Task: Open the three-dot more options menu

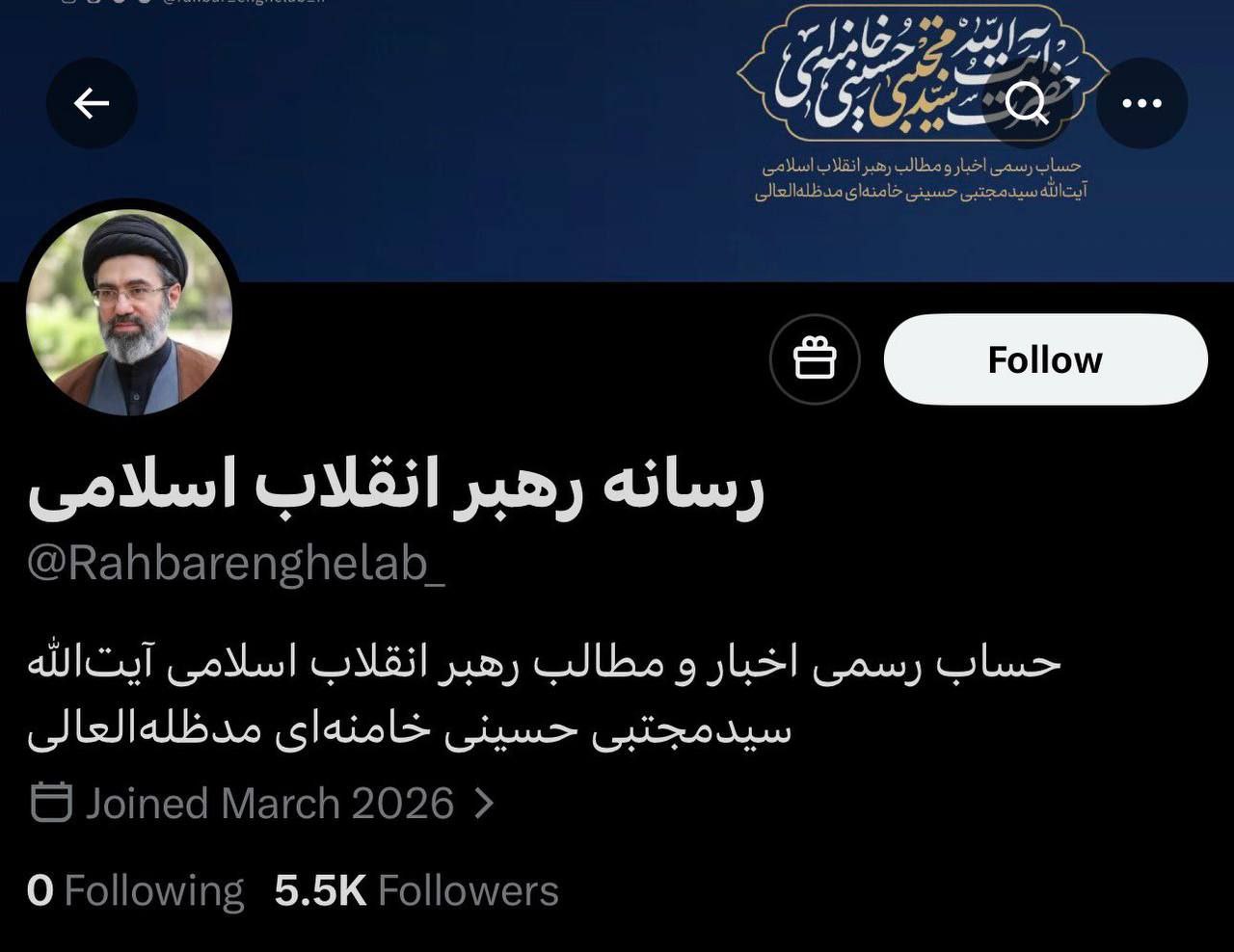Action: [1142, 103]
